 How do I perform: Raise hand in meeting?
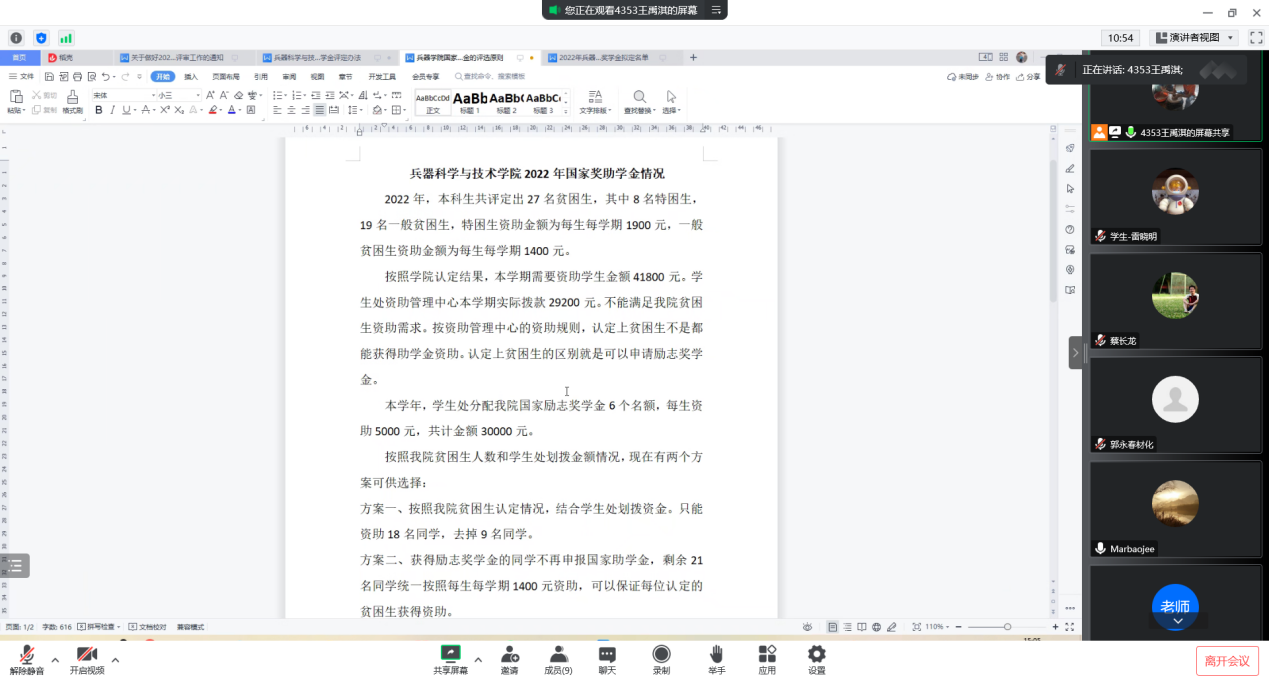(716, 657)
